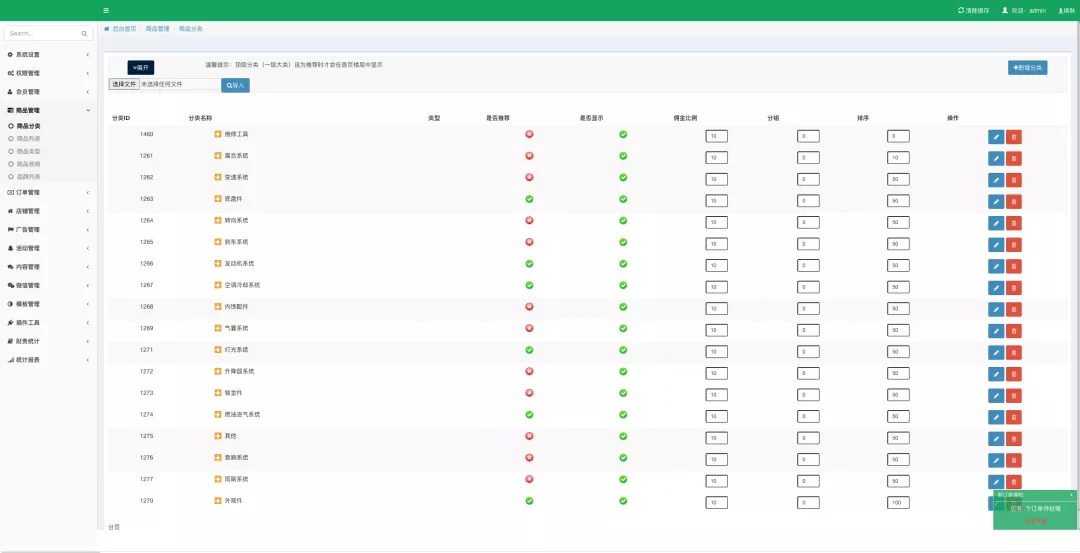The height and width of the screenshot is (553, 1080).
Task: Click the red trash icon for category 1268
Action: [1014, 309]
